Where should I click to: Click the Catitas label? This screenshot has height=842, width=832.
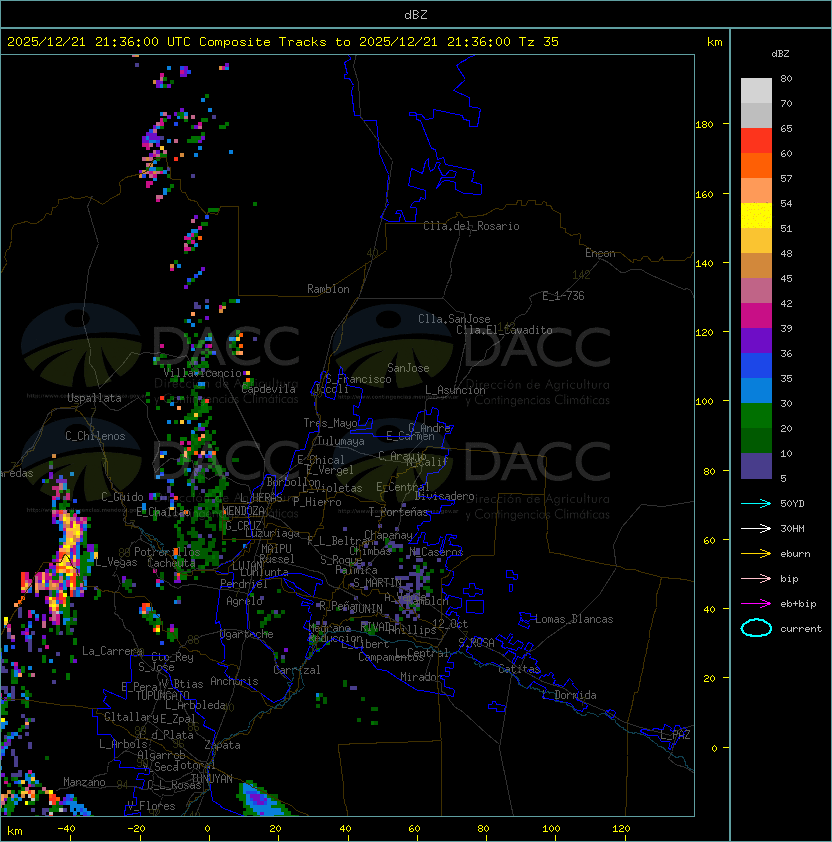519,669
